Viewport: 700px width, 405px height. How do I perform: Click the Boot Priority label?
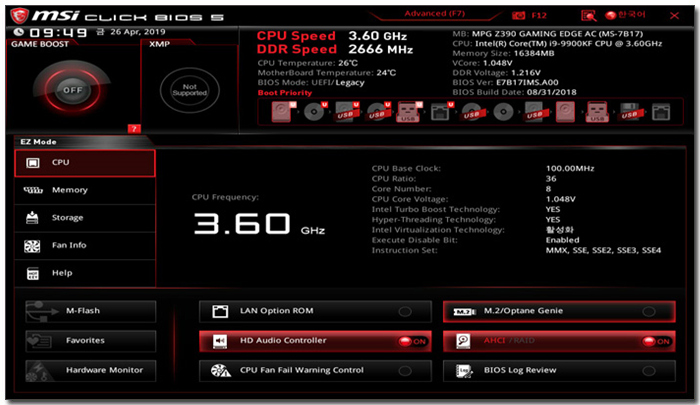(285, 93)
